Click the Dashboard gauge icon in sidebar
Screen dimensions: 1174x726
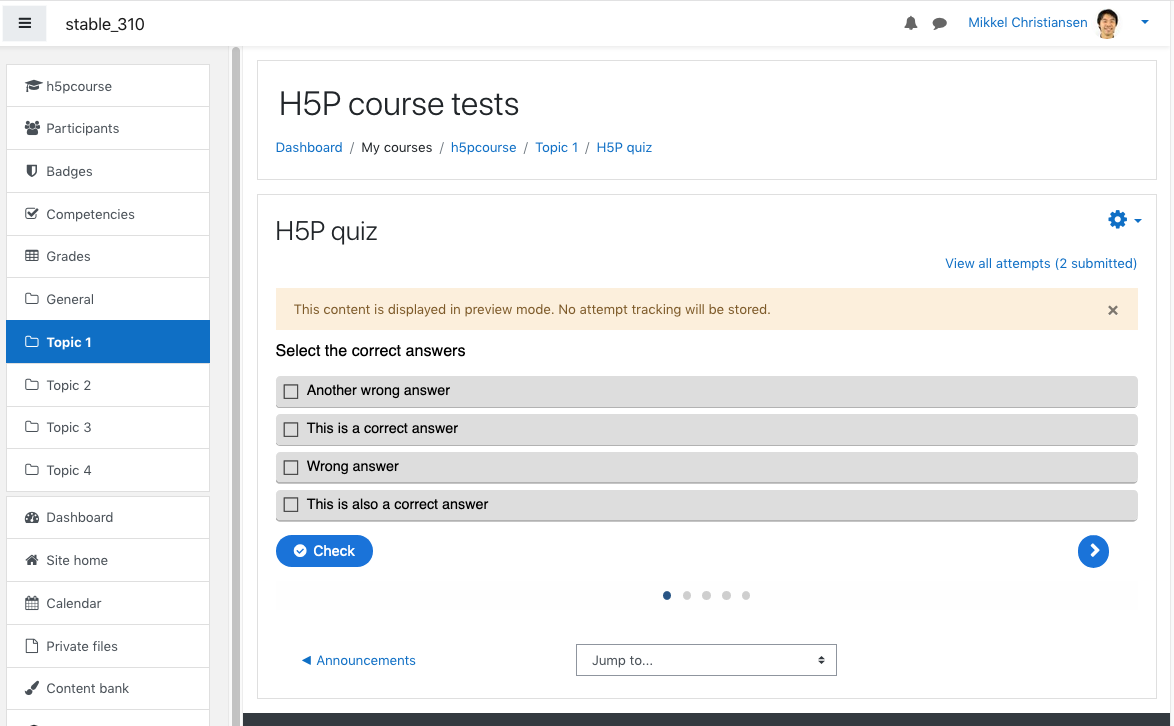point(31,517)
